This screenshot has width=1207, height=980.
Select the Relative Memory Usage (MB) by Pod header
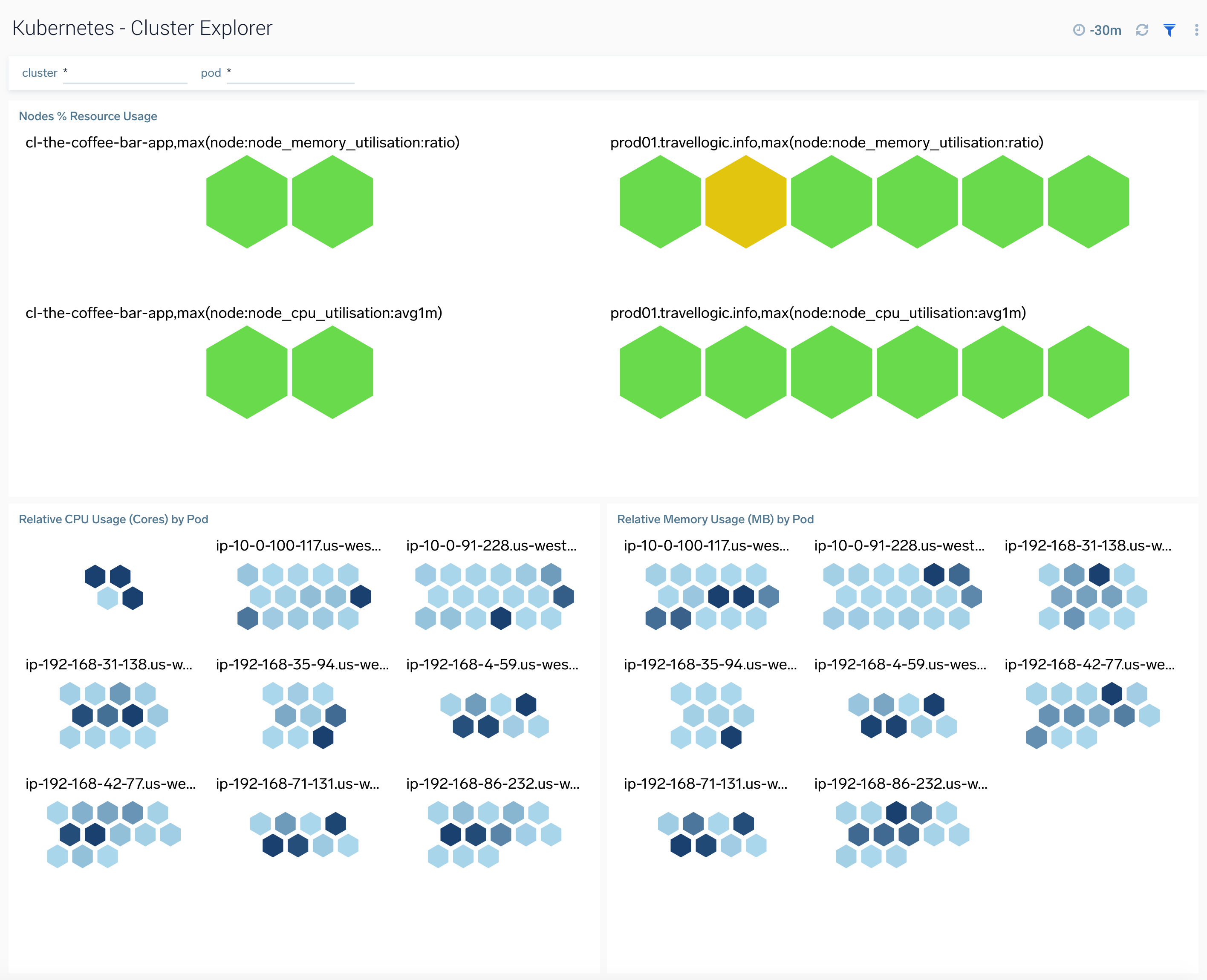[715, 519]
